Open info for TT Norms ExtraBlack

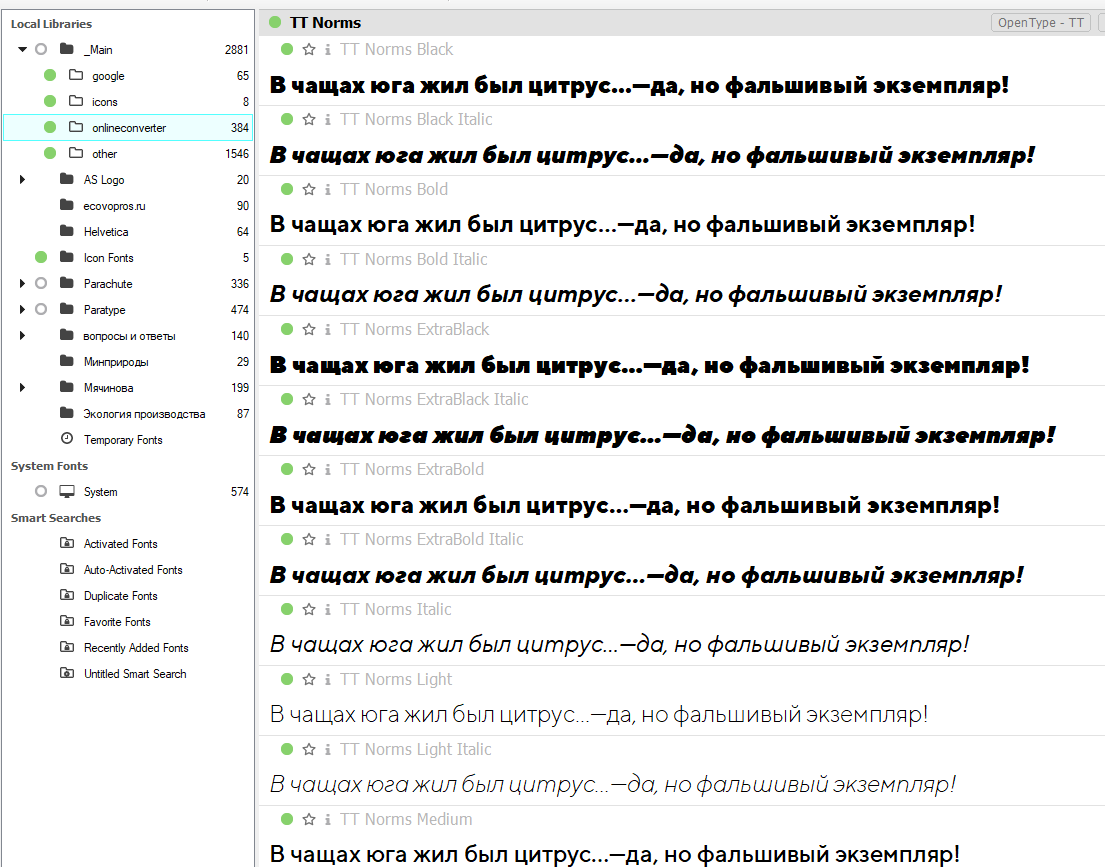(328, 329)
